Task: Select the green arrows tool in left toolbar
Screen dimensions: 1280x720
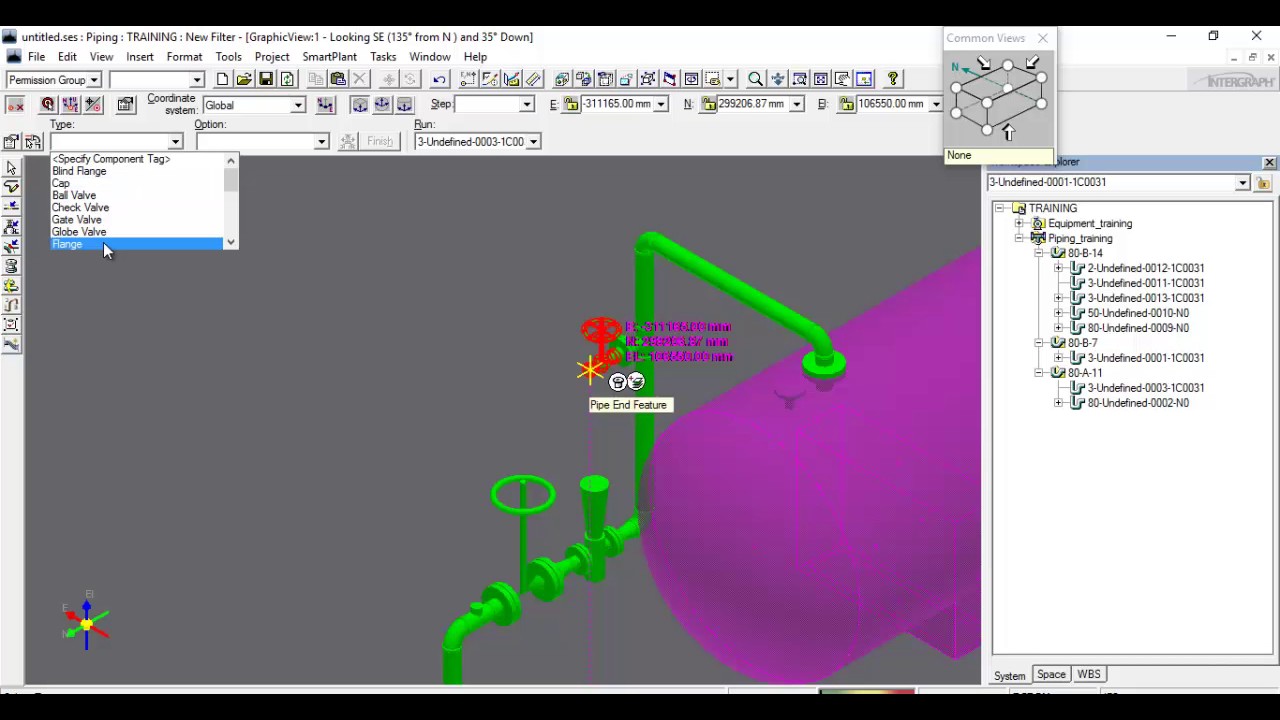Action: pos(11,285)
